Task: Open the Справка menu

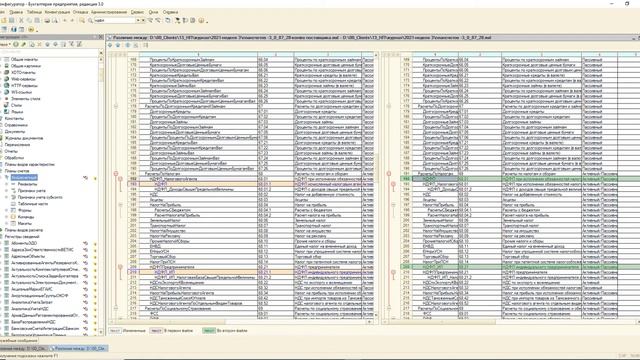Action: 170,12
